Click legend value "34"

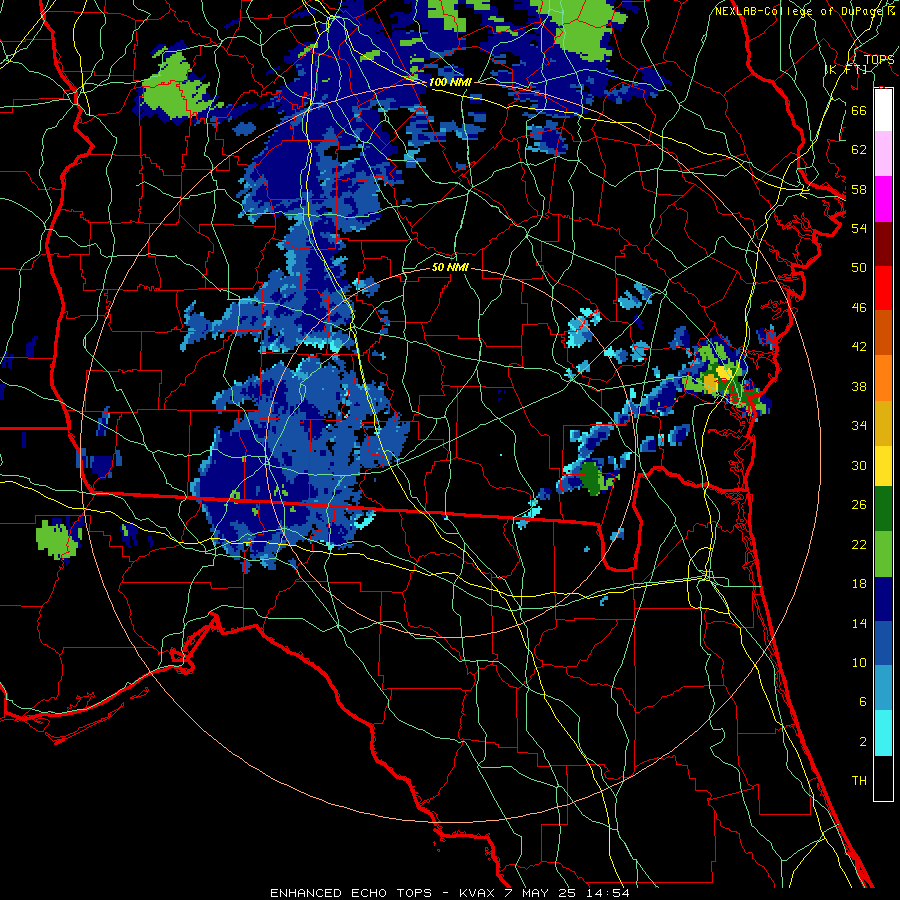(859, 426)
